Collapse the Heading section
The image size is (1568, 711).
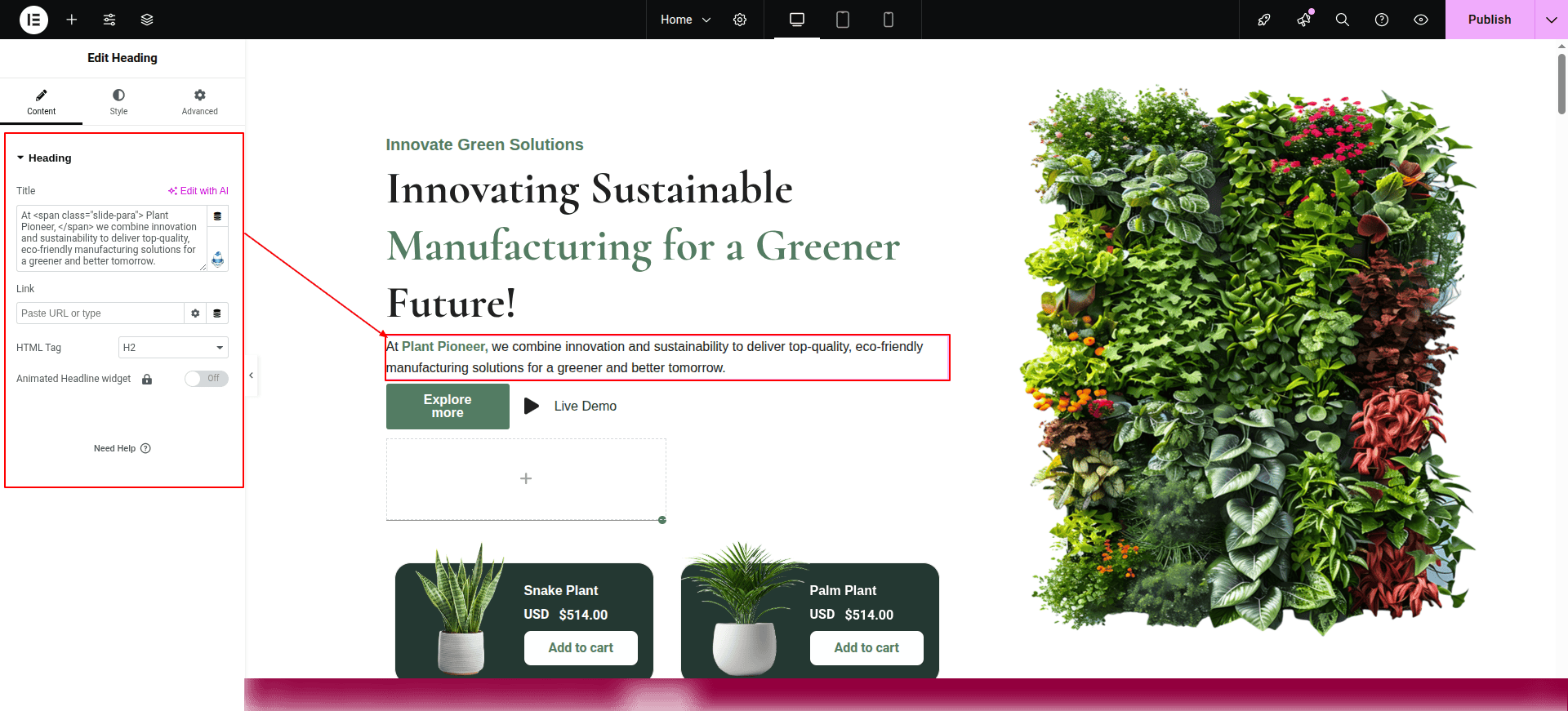(44, 158)
